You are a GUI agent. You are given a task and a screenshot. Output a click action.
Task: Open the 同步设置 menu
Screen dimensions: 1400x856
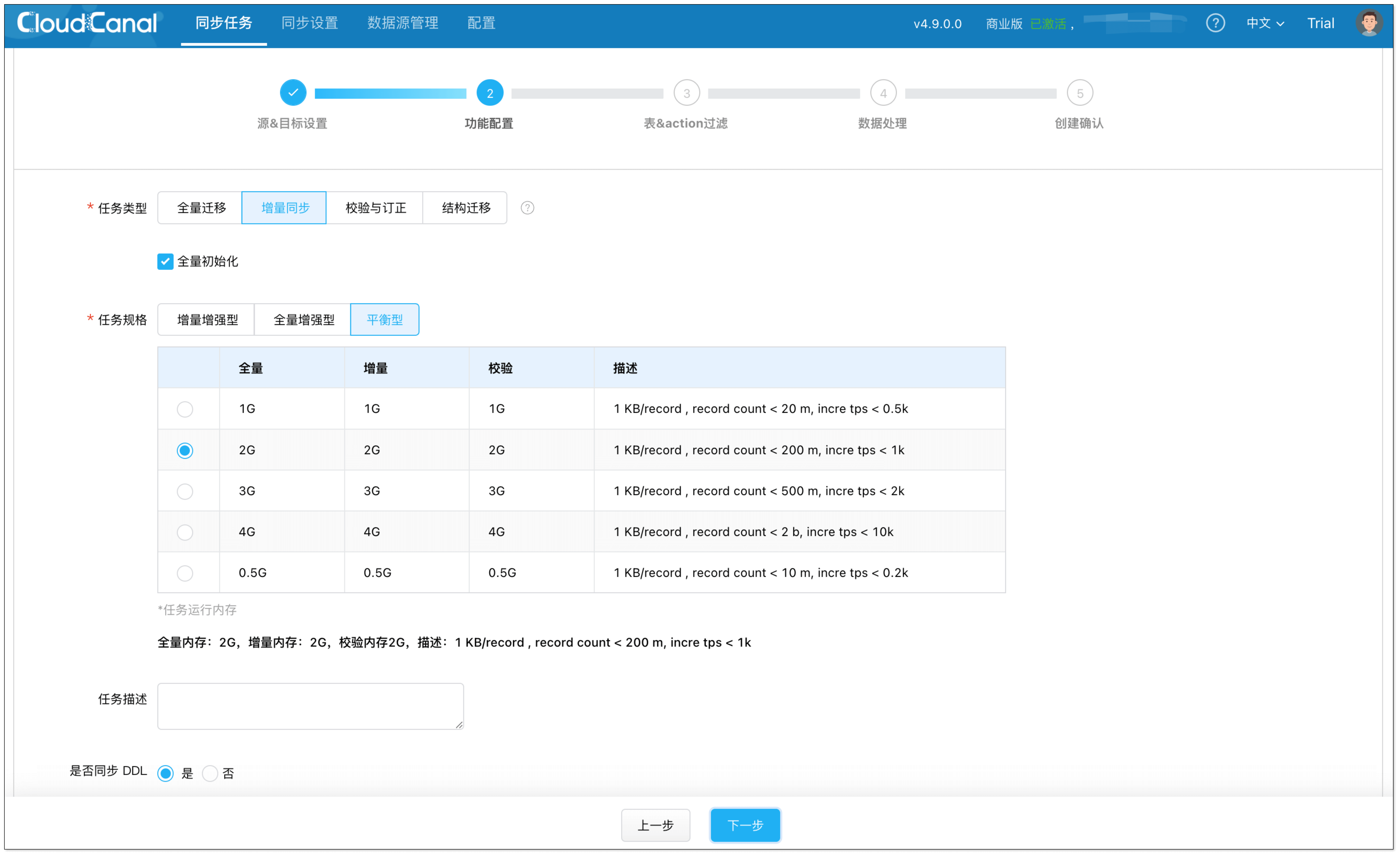coord(310,23)
